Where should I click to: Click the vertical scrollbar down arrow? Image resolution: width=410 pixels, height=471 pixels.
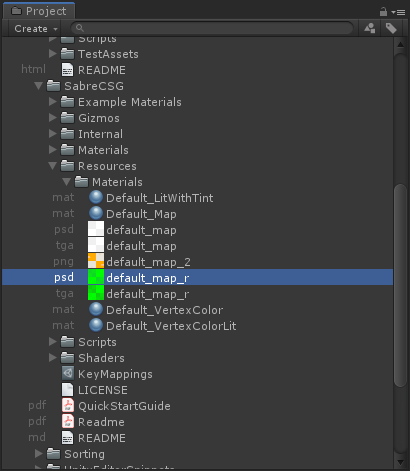(400, 462)
